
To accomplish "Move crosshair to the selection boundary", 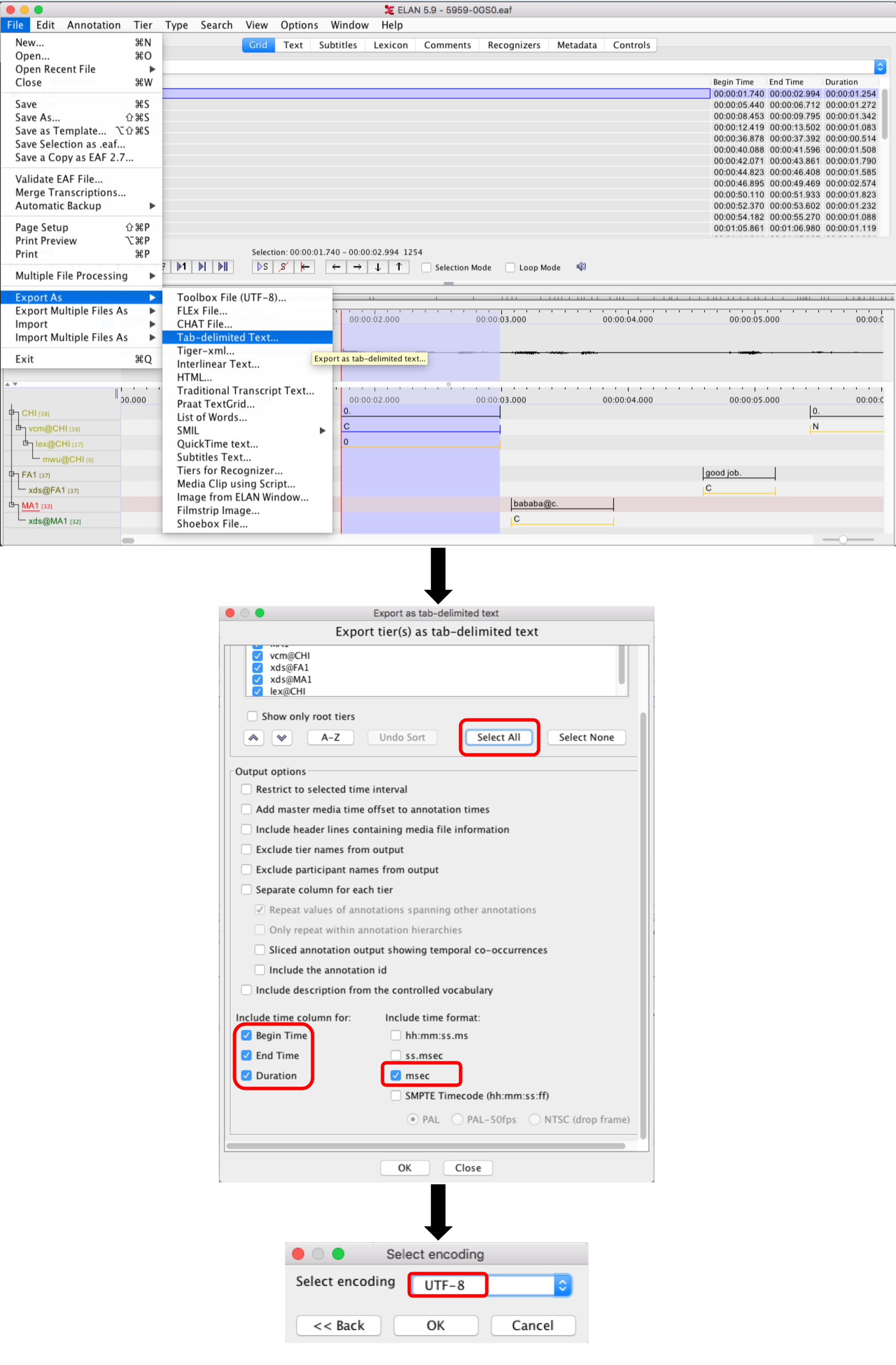I will 305,266.
